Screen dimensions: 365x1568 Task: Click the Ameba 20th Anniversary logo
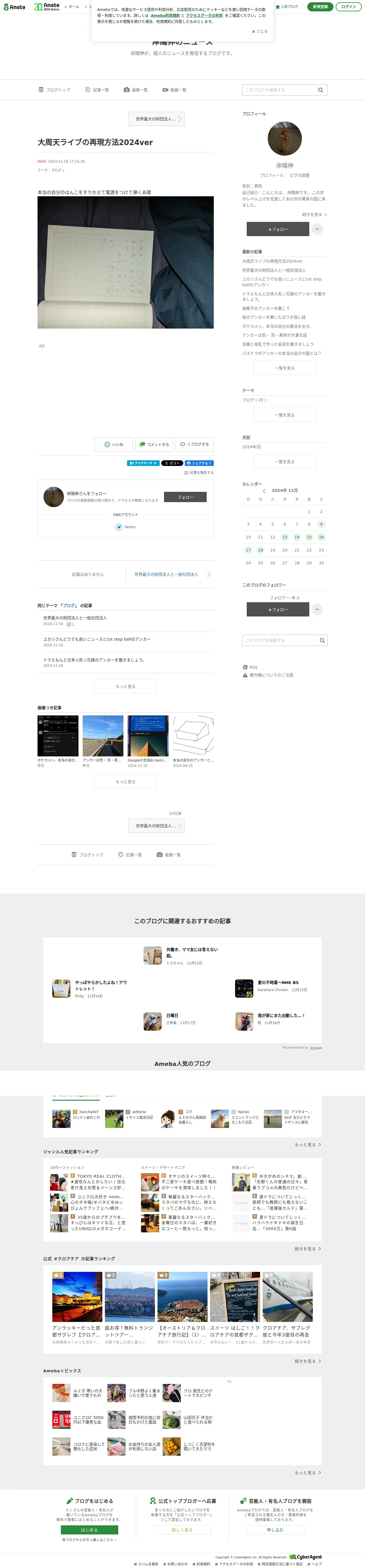[47, 7]
